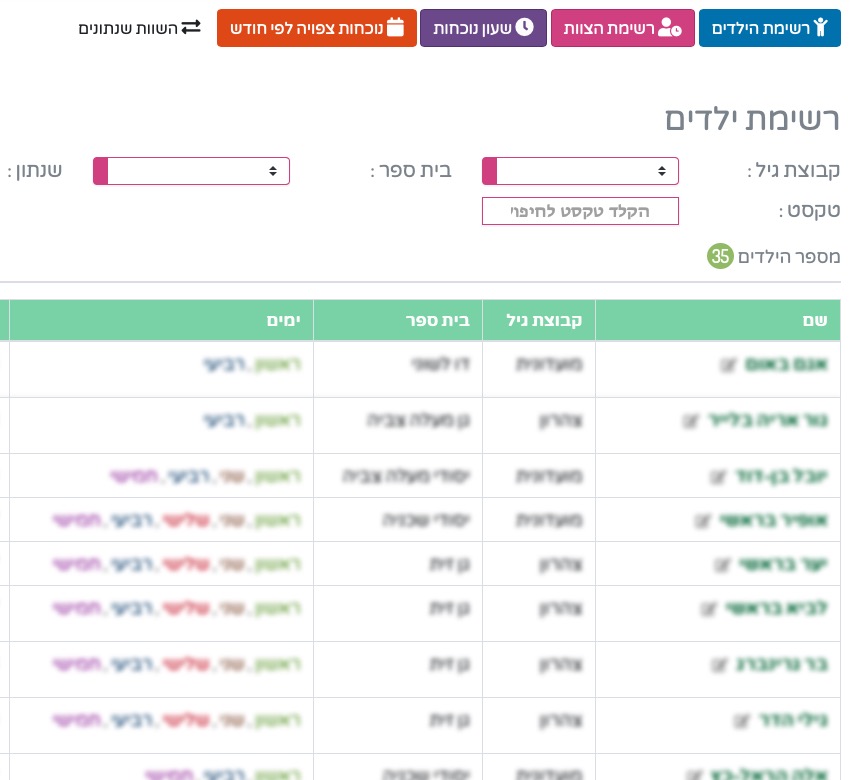Click the edit icon in the fourth table row
The height and width of the screenshot is (780, 850).
703,521
